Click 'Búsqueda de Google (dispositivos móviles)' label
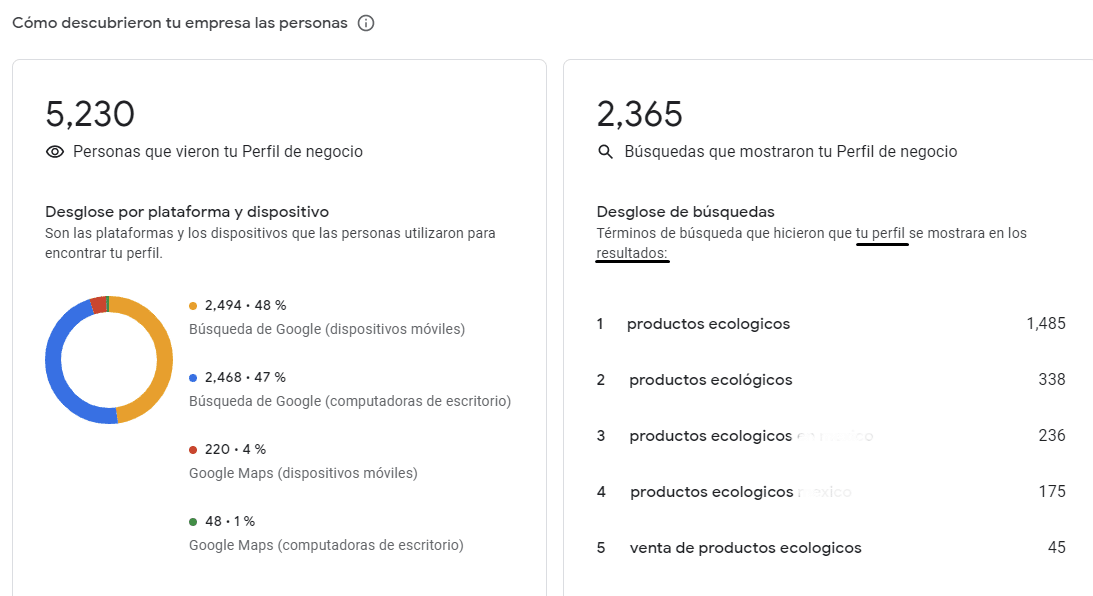 click(x=327, y=329)
